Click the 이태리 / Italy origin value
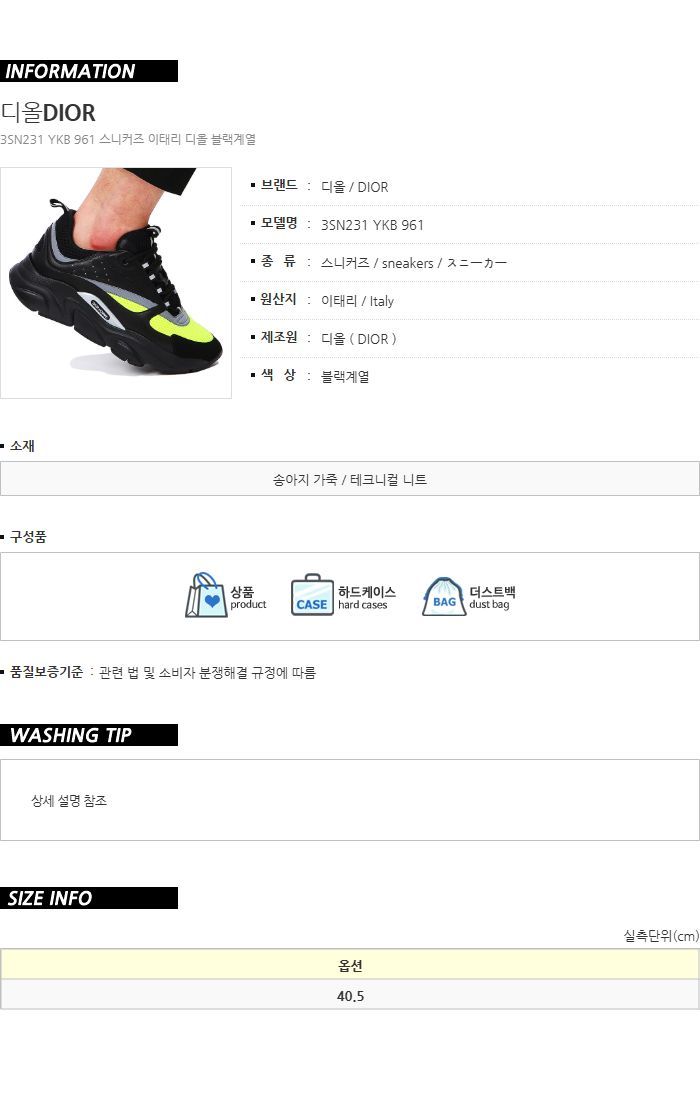The image size is (700, 1095). pos(357,301)
